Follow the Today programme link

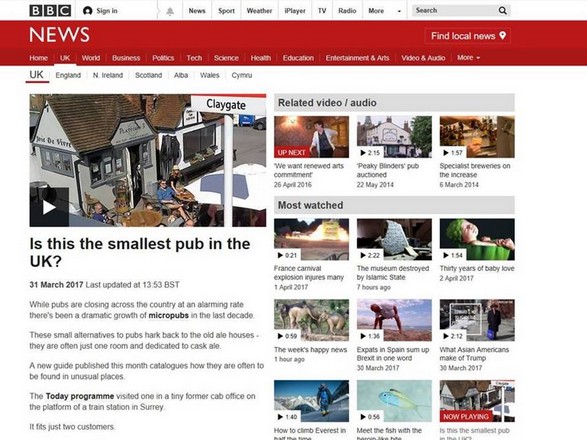click(80, 396)
